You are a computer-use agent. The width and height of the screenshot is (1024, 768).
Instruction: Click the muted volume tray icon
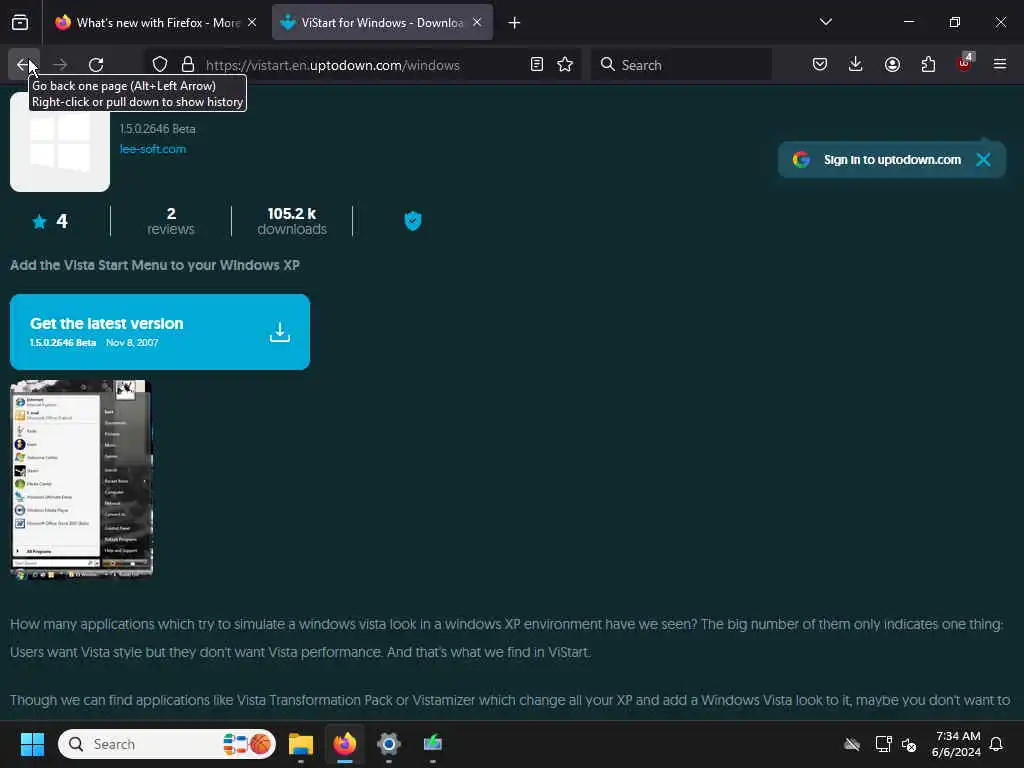point(909,744)
